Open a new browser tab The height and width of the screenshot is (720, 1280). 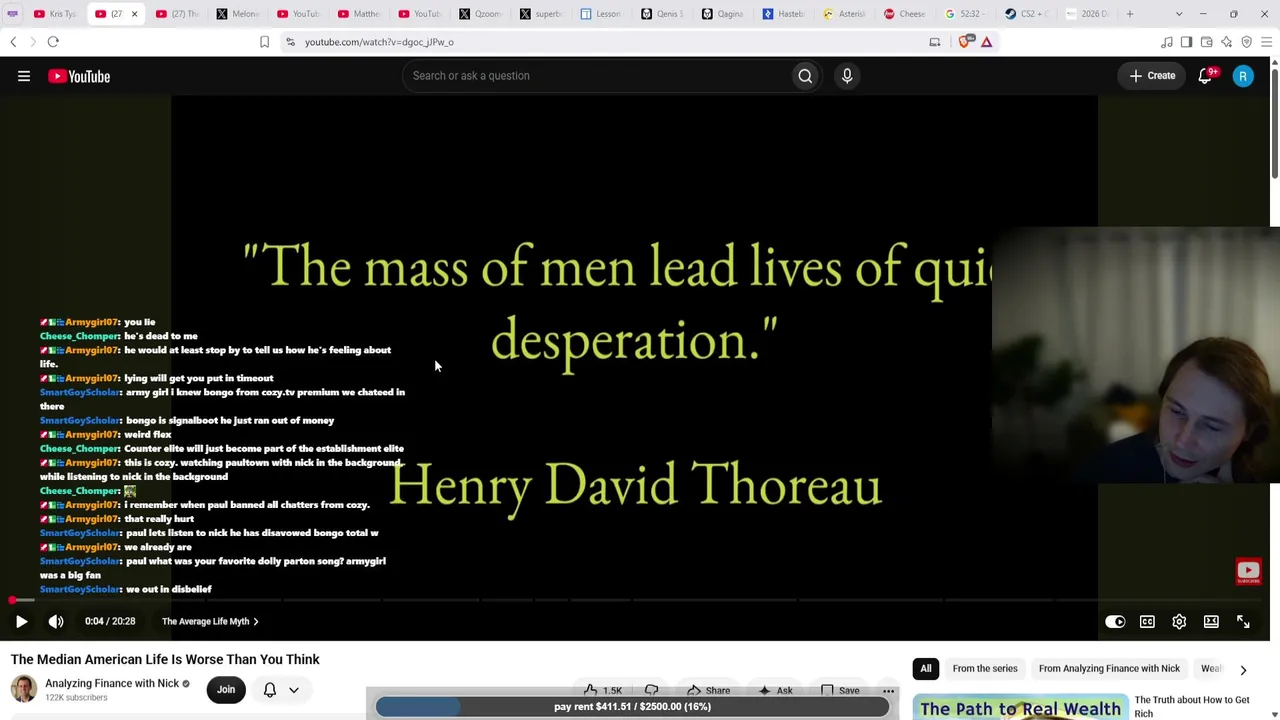(x=1130, y=14)
